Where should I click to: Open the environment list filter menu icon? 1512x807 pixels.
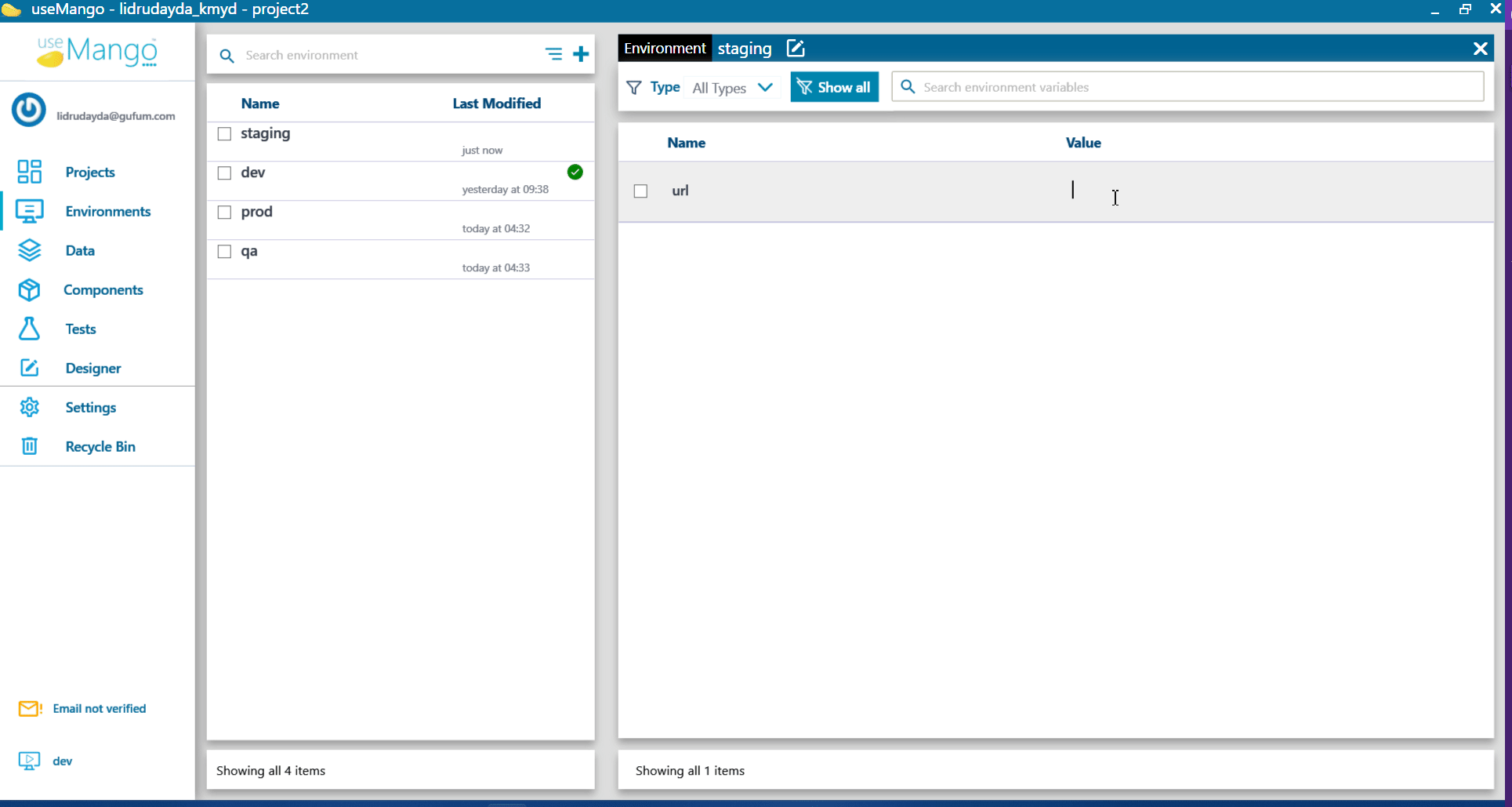click(553, 54)
